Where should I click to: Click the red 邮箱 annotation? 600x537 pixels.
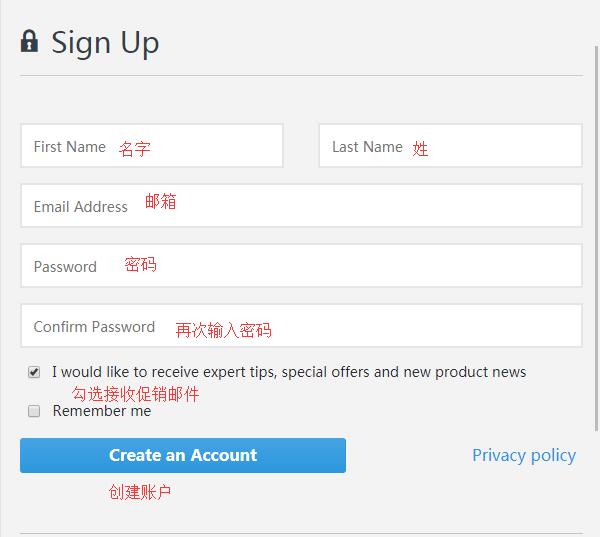point(161,201)
